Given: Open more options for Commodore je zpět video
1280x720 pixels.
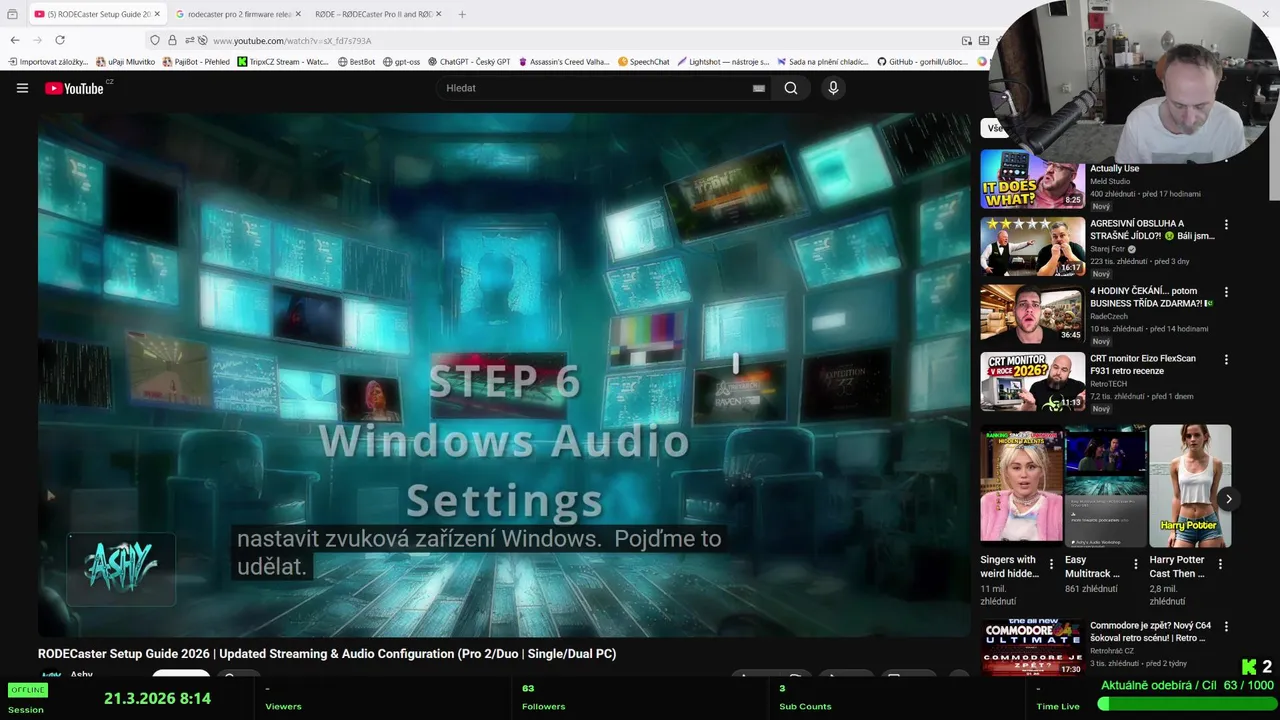Looking at the screenshot, I should (1226, 627).
